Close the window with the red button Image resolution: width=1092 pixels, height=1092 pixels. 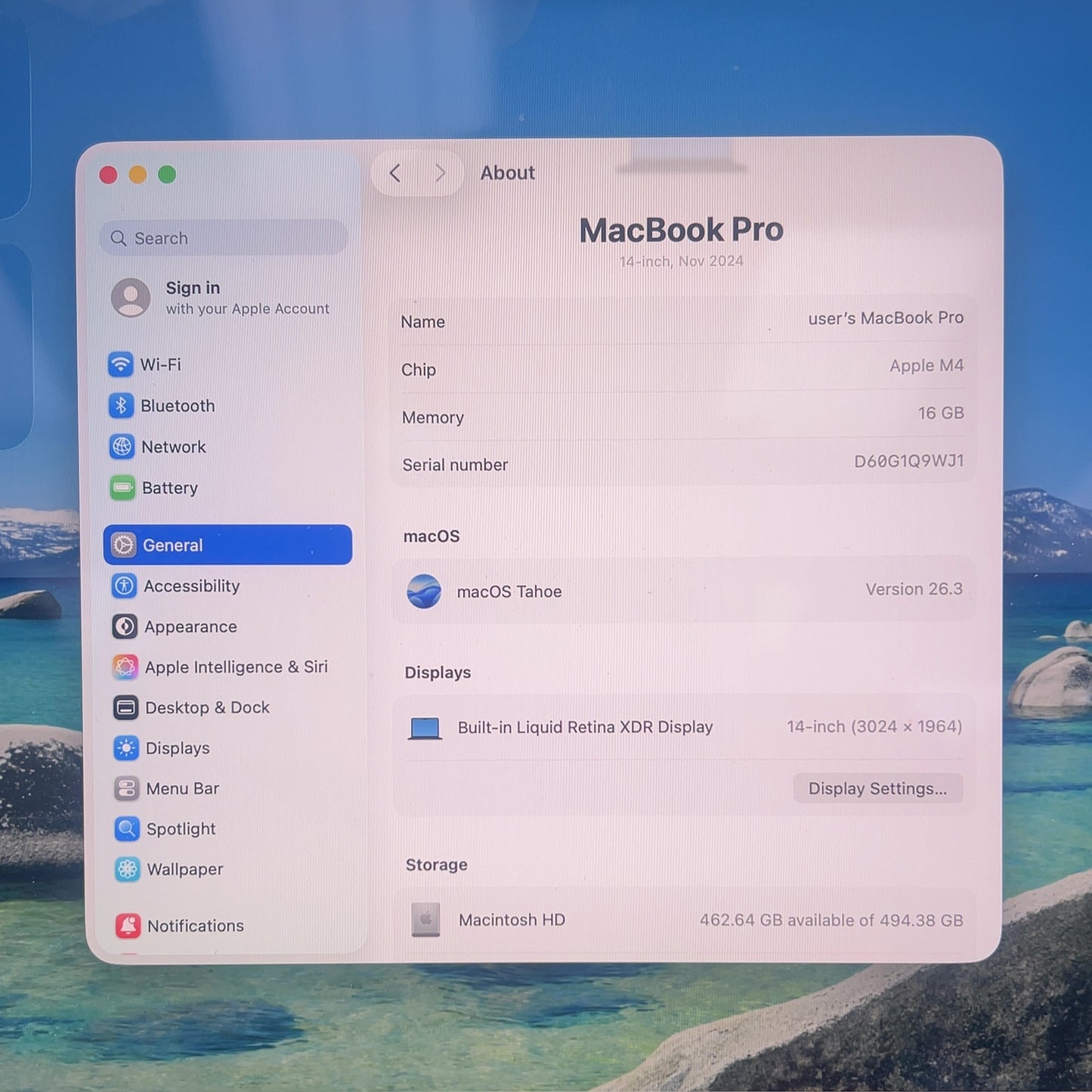coord(108,175)
